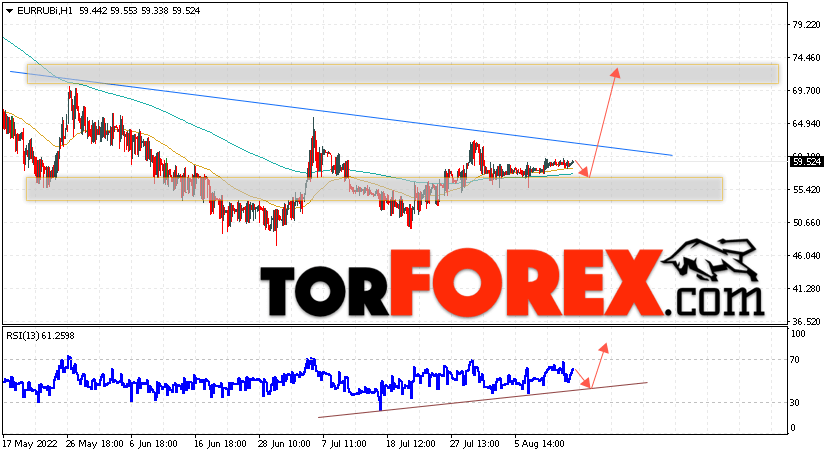Click the RSI red upward arrowhead
Image resolution: width=828 pixels, height=455 pixels.
604,347
